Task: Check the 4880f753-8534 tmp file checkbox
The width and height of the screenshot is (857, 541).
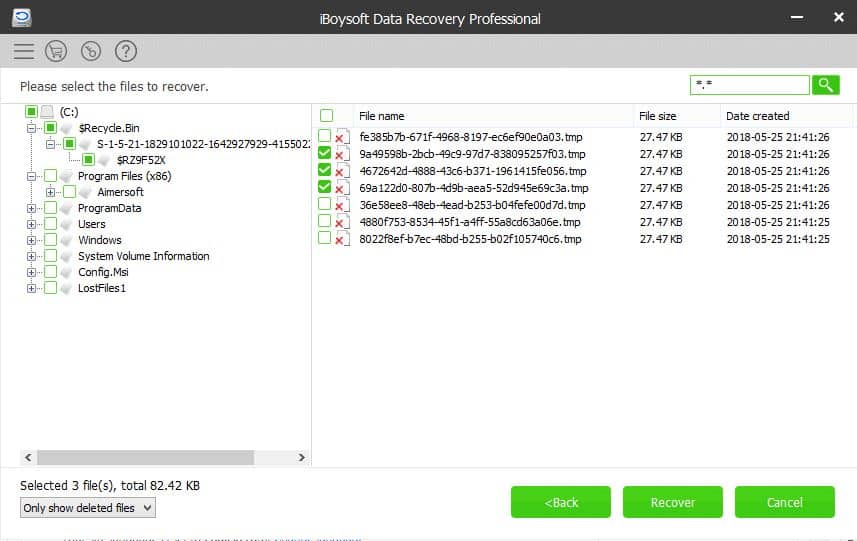Action: coord(324,221)
